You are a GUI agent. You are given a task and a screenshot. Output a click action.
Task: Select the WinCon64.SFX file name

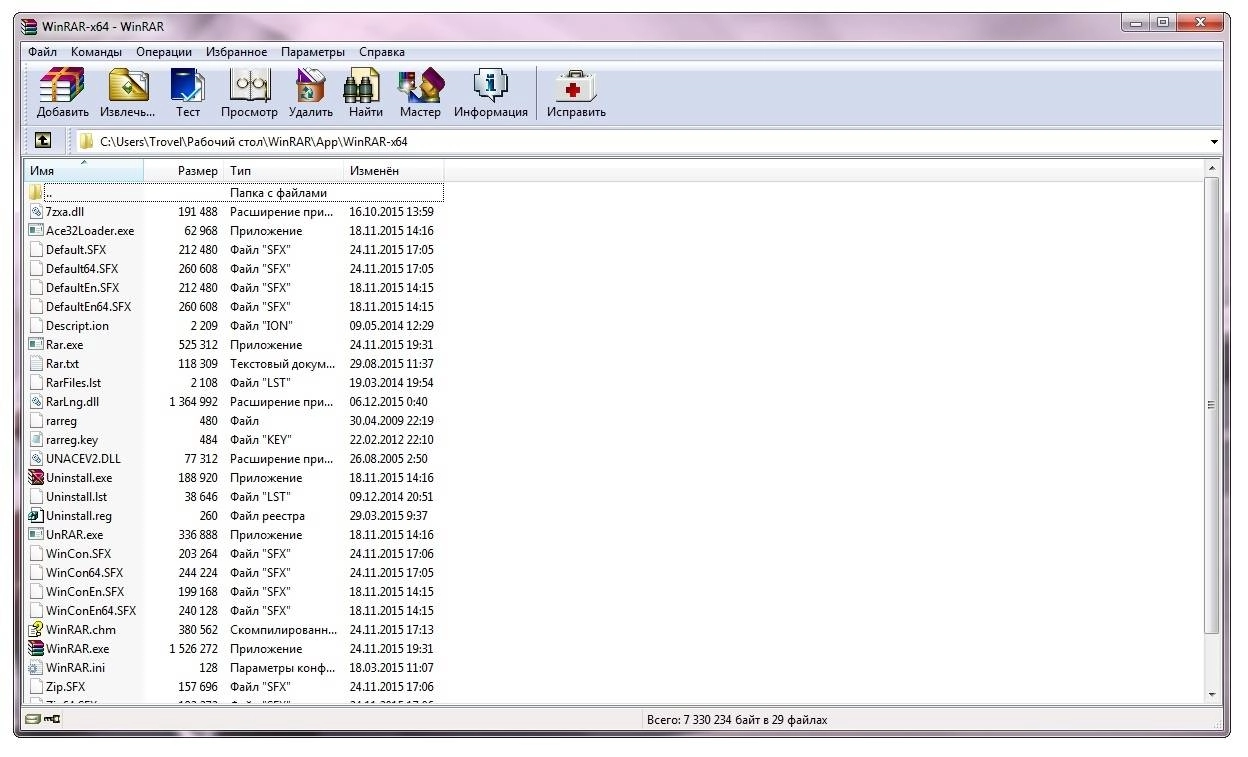[85, 573]
